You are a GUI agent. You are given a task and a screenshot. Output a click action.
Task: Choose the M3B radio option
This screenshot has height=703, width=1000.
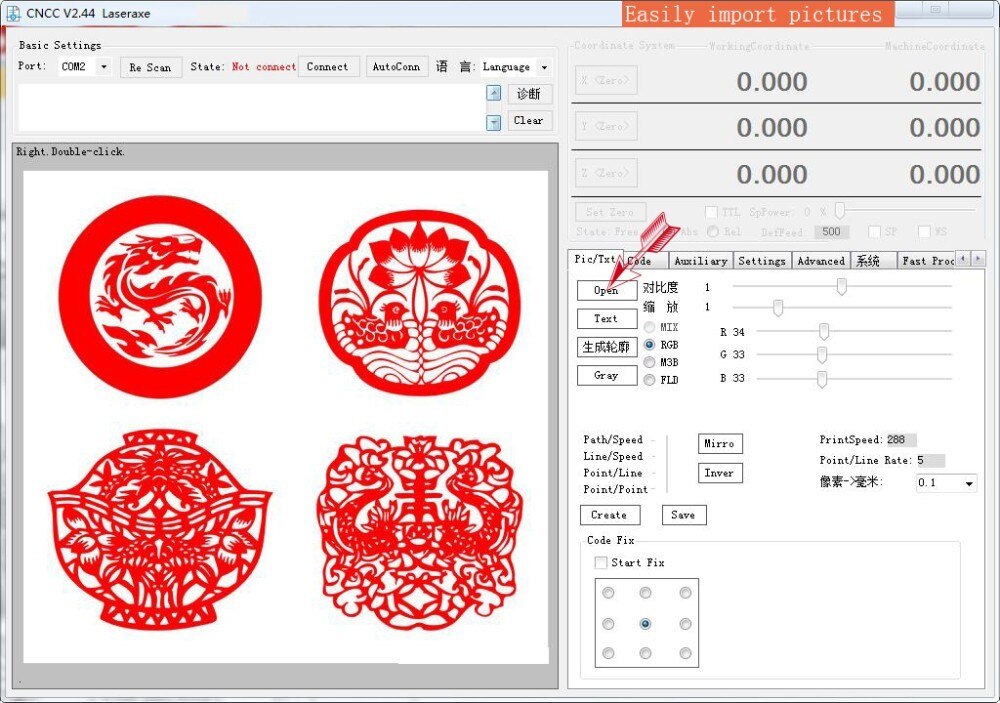(x=650, y=362)
